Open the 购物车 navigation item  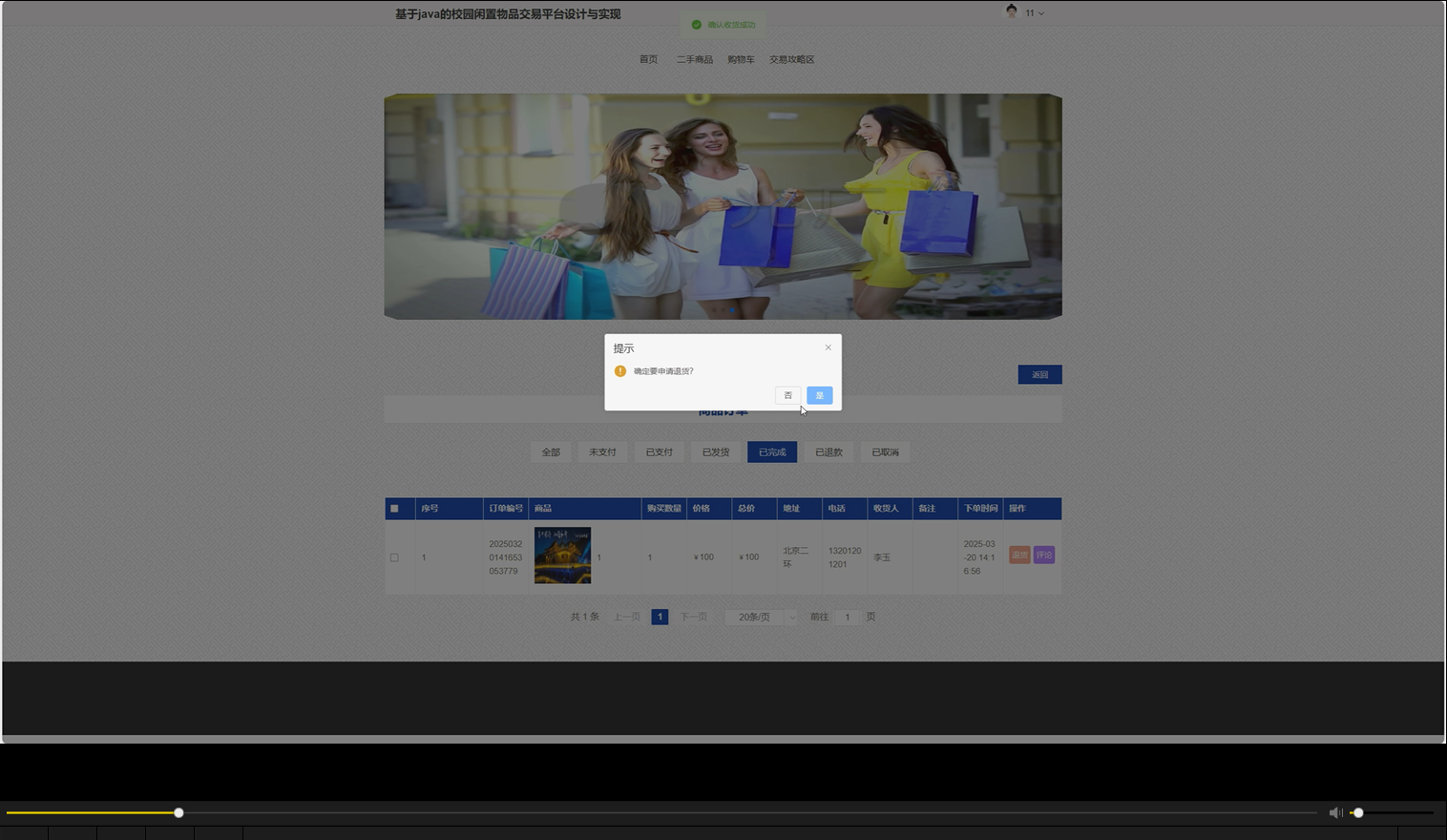741,58
